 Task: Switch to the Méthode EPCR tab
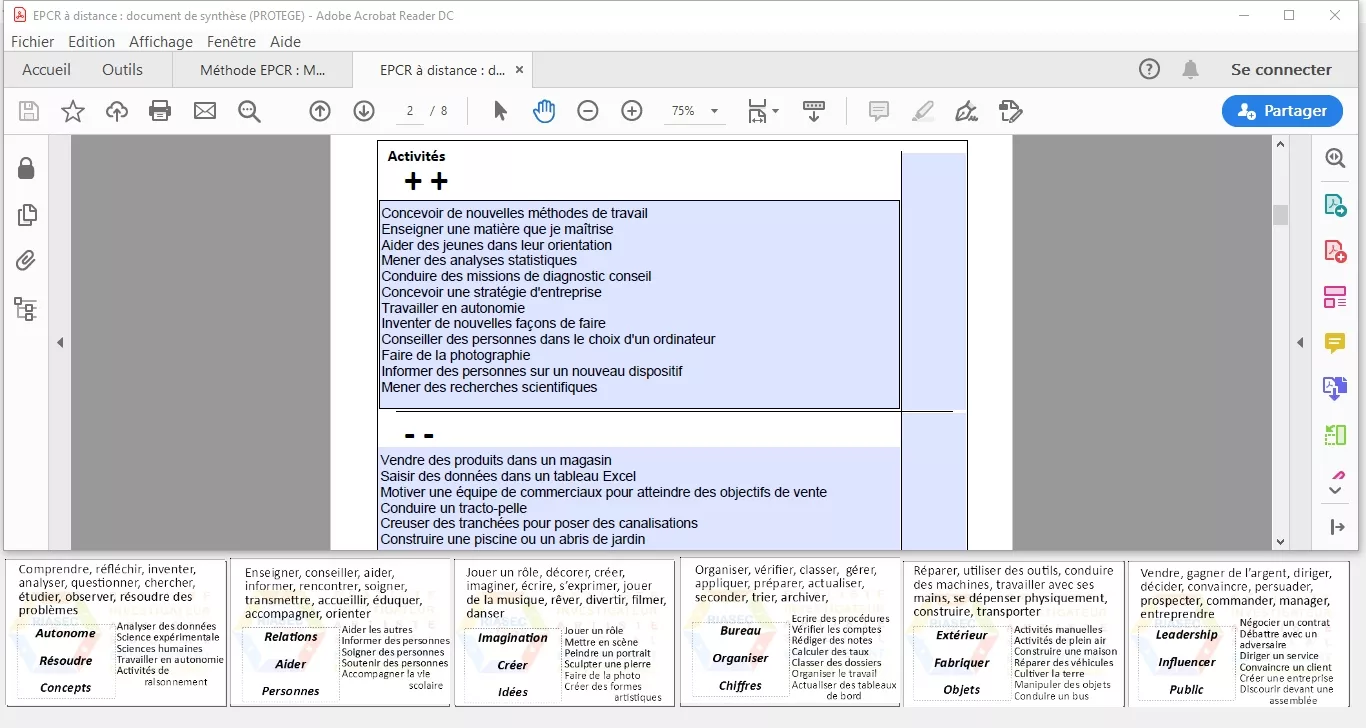tap(263, 70)
